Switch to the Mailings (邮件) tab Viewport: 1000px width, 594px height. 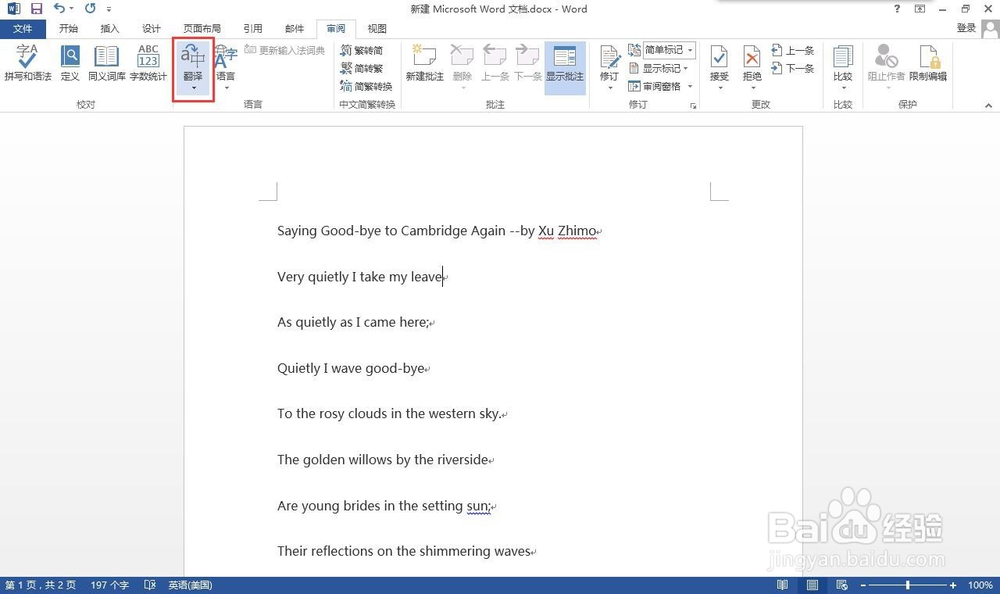click(294, 29)
